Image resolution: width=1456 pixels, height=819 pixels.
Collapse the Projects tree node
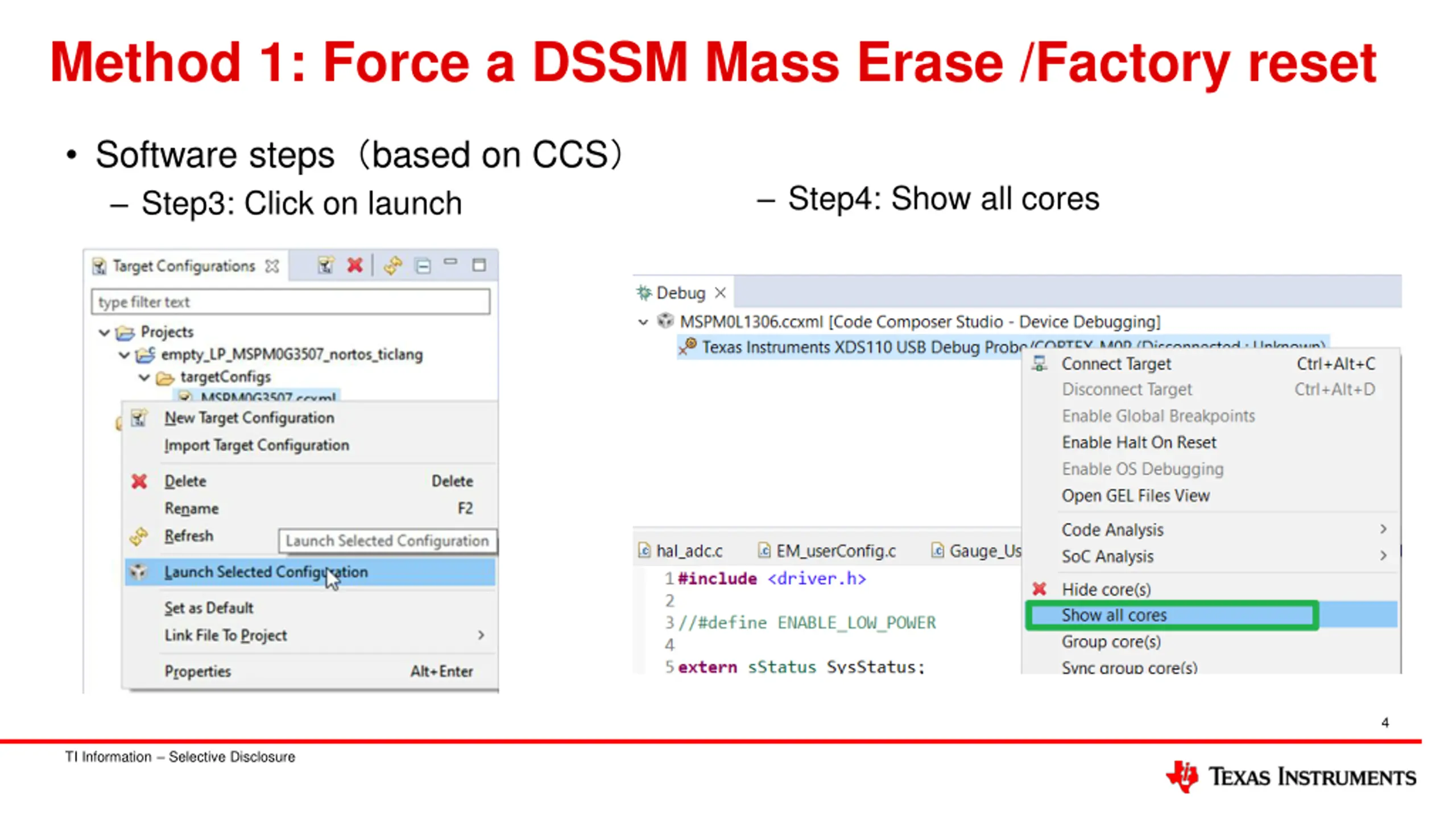tap(104, 332)
